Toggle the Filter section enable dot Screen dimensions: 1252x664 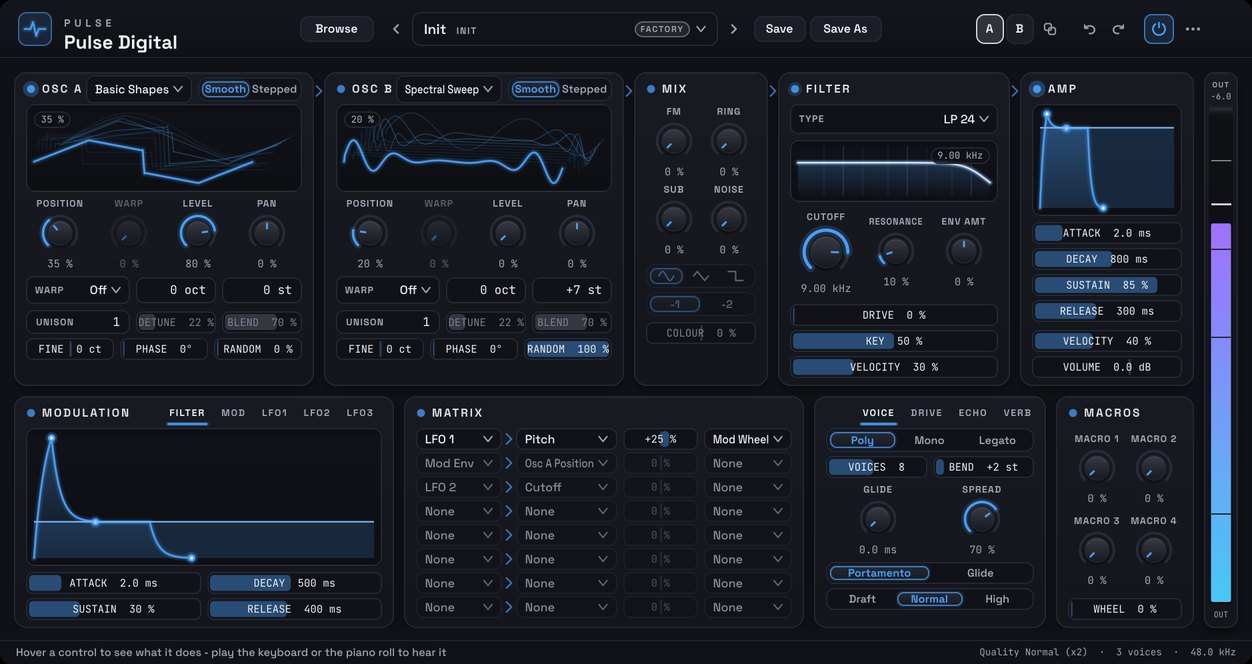coord(795,89)
